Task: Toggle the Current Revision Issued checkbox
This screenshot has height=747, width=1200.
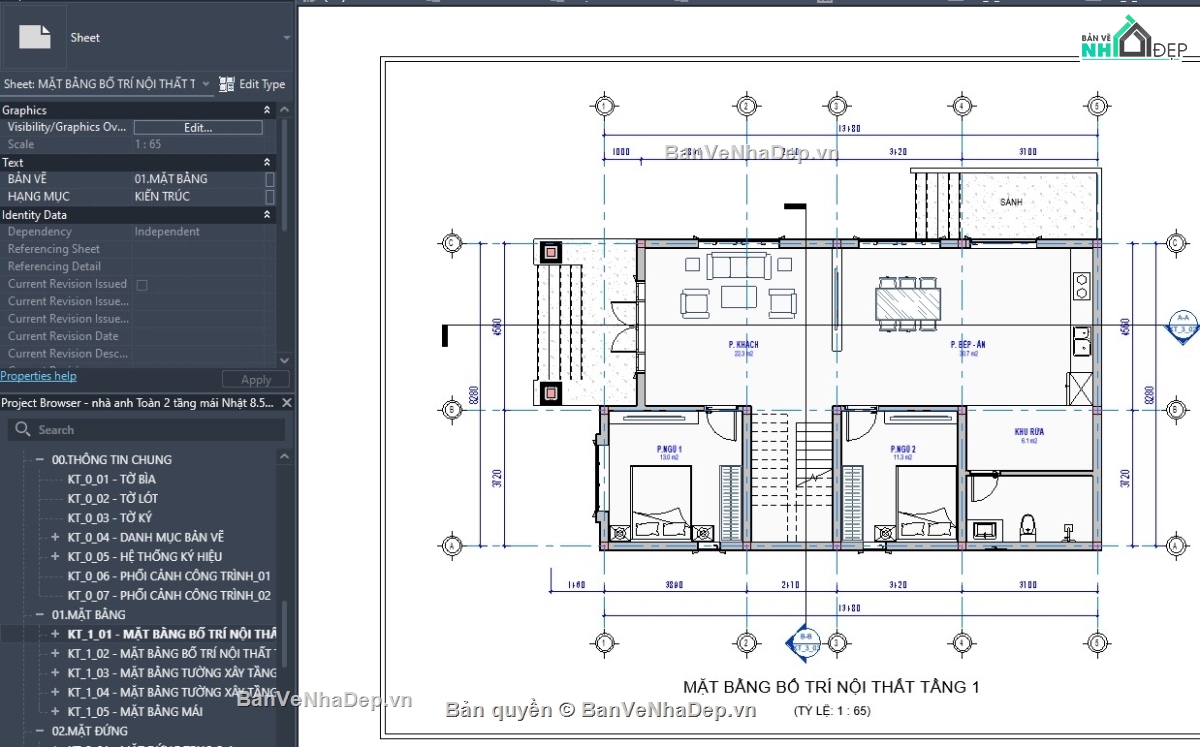Action: pos(141,283)
